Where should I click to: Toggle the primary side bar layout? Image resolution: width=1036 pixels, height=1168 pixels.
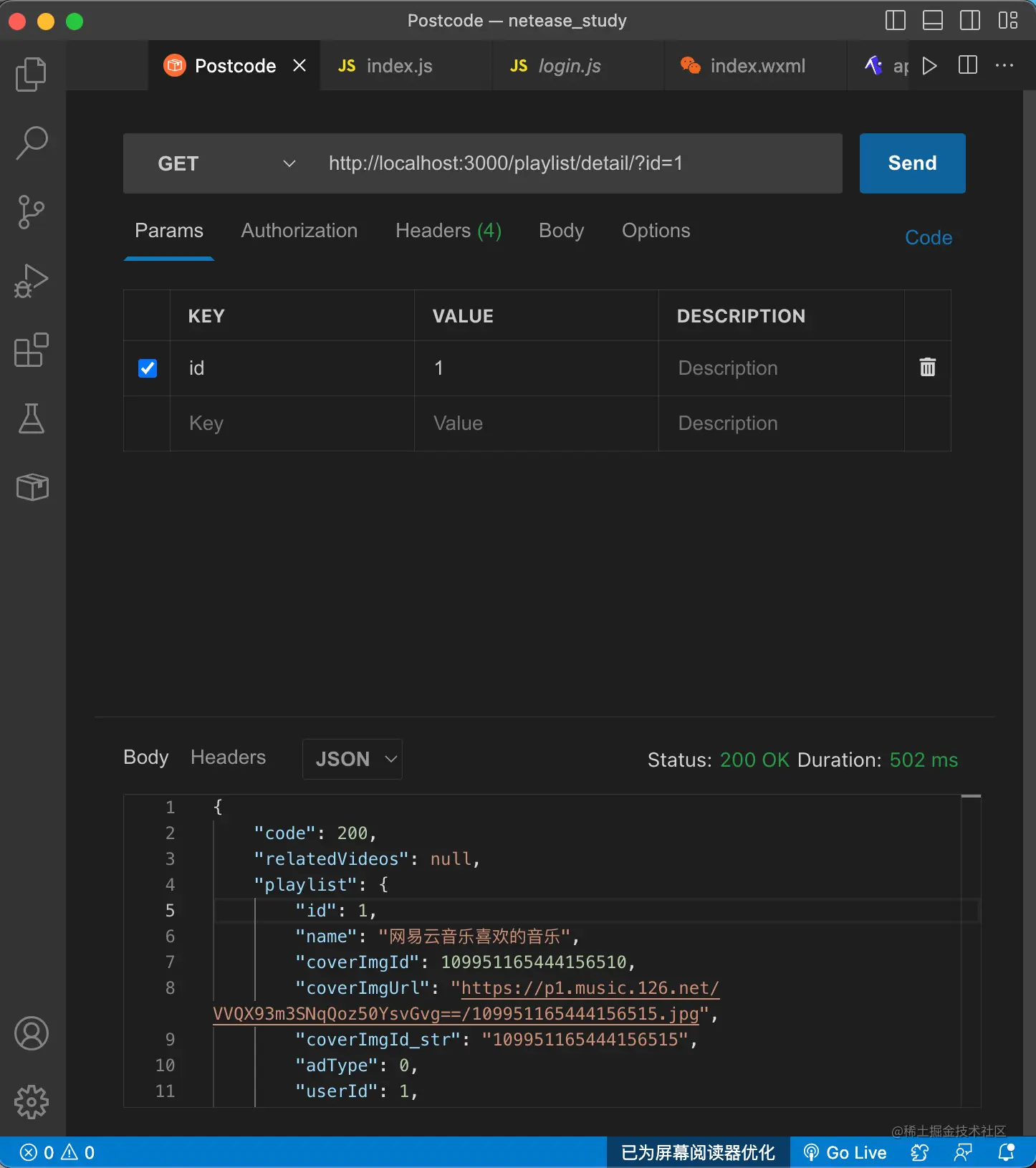click(896, 21)
